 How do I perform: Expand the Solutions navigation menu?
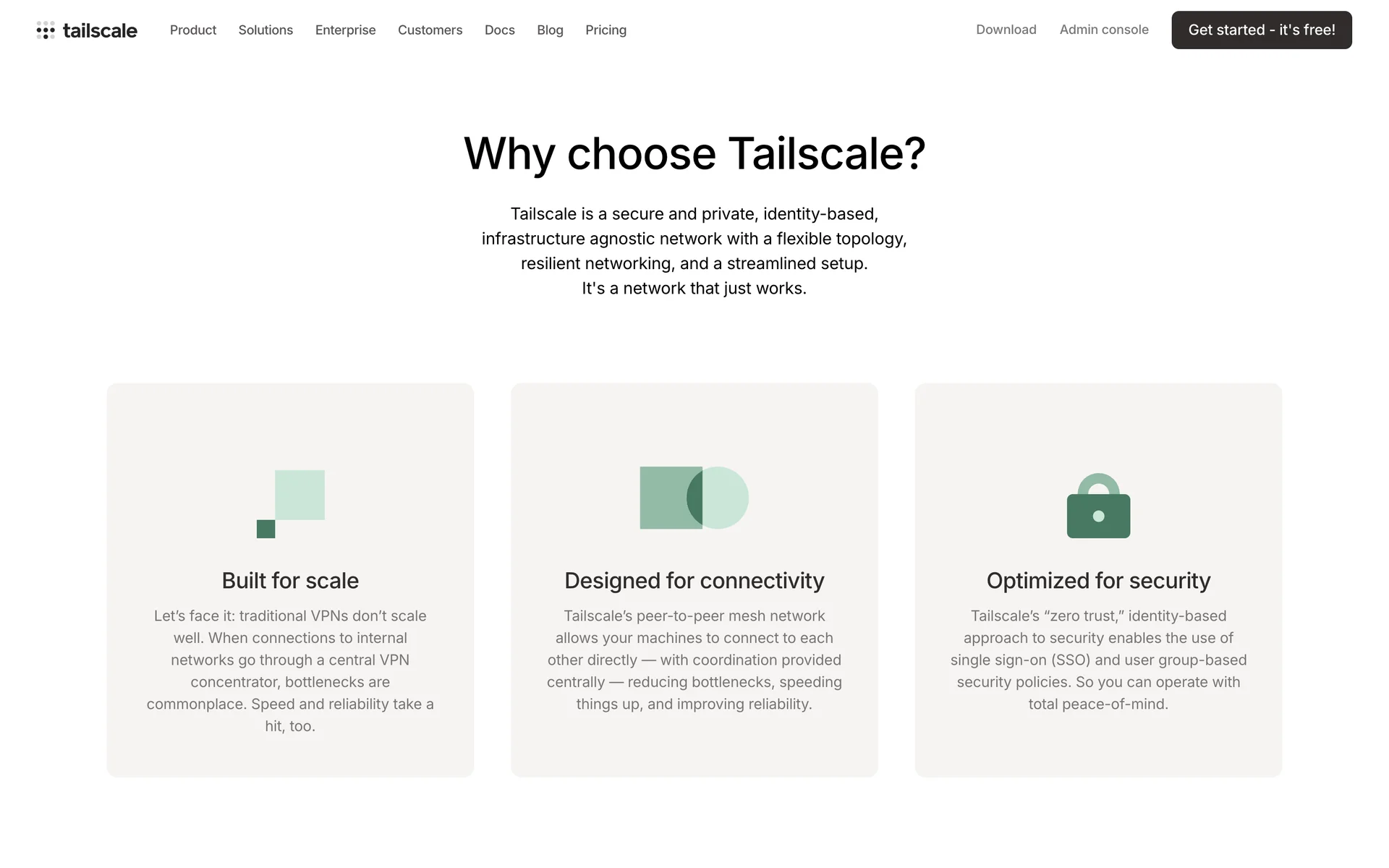[266, 30]
